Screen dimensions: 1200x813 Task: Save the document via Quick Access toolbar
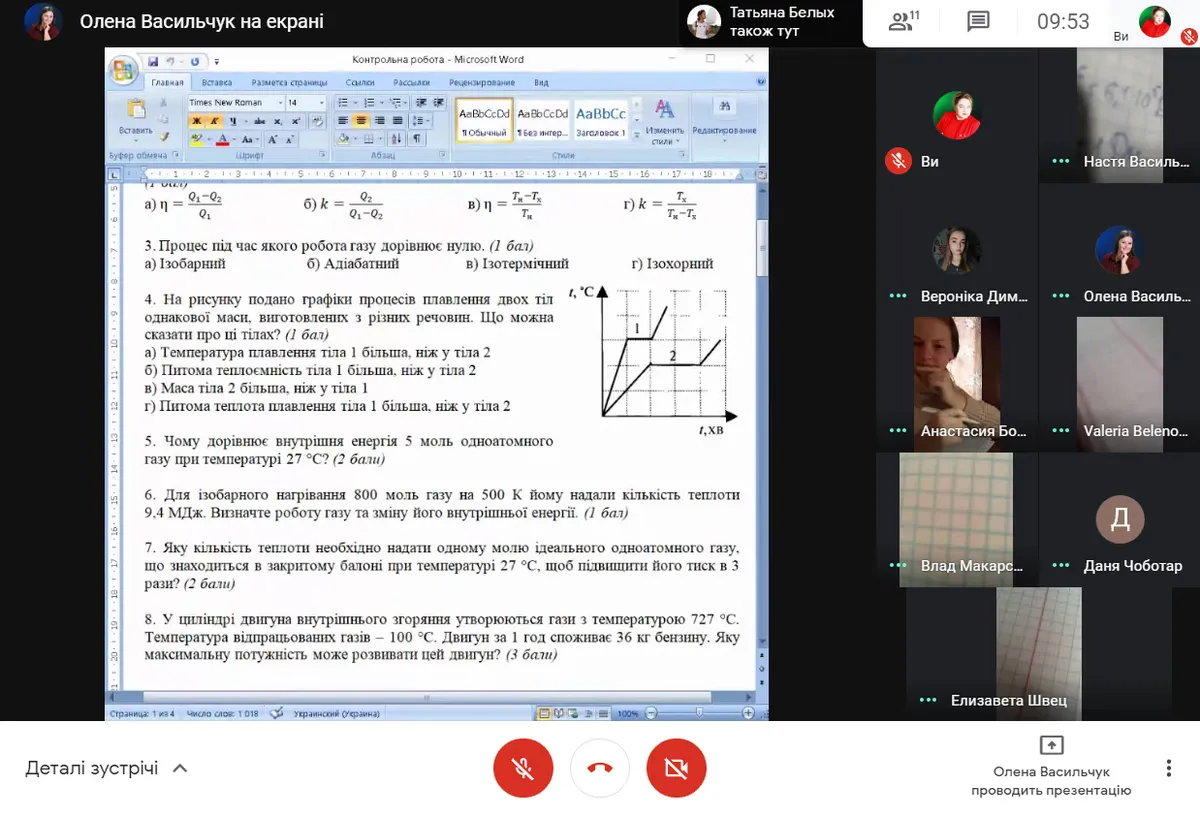(153, 61)
